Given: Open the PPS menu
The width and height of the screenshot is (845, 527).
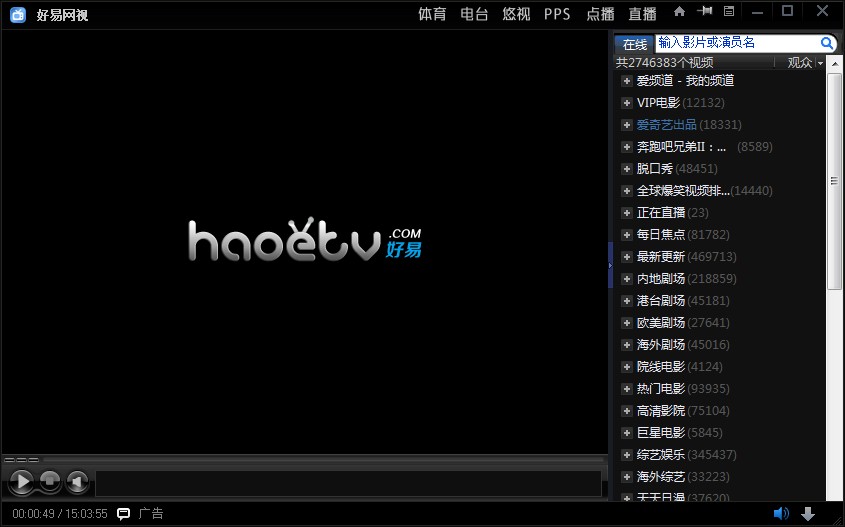Looking at the screenshot, I should coord(557,14).
